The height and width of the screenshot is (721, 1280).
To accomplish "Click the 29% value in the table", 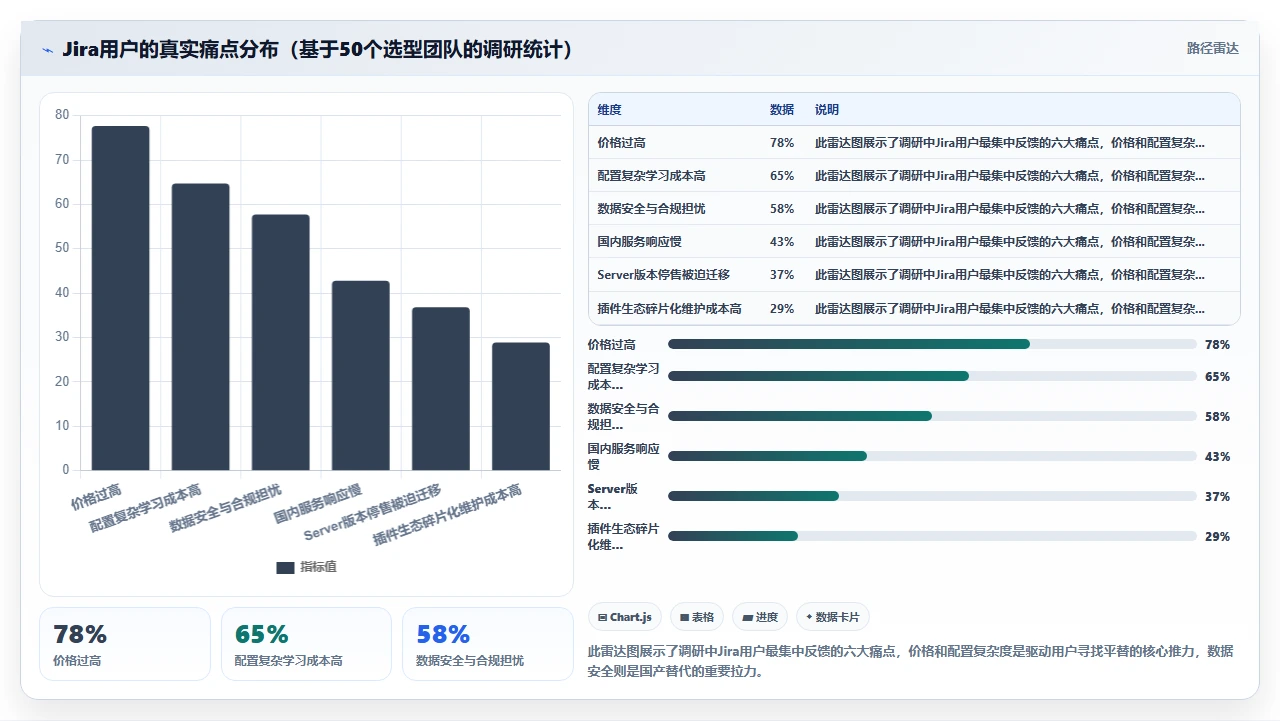I will point(782,309).
